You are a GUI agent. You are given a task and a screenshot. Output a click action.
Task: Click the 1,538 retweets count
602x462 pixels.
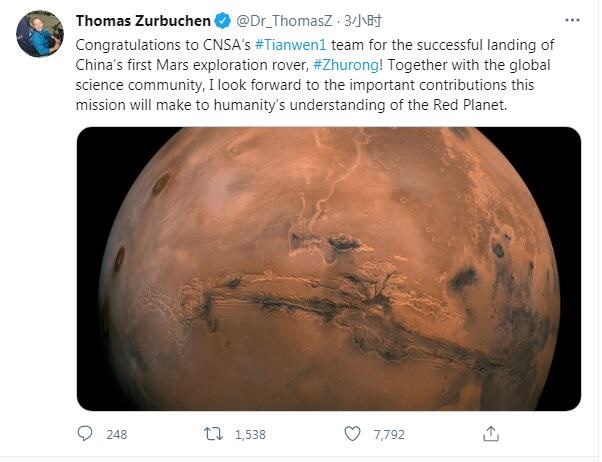point(249,435)
